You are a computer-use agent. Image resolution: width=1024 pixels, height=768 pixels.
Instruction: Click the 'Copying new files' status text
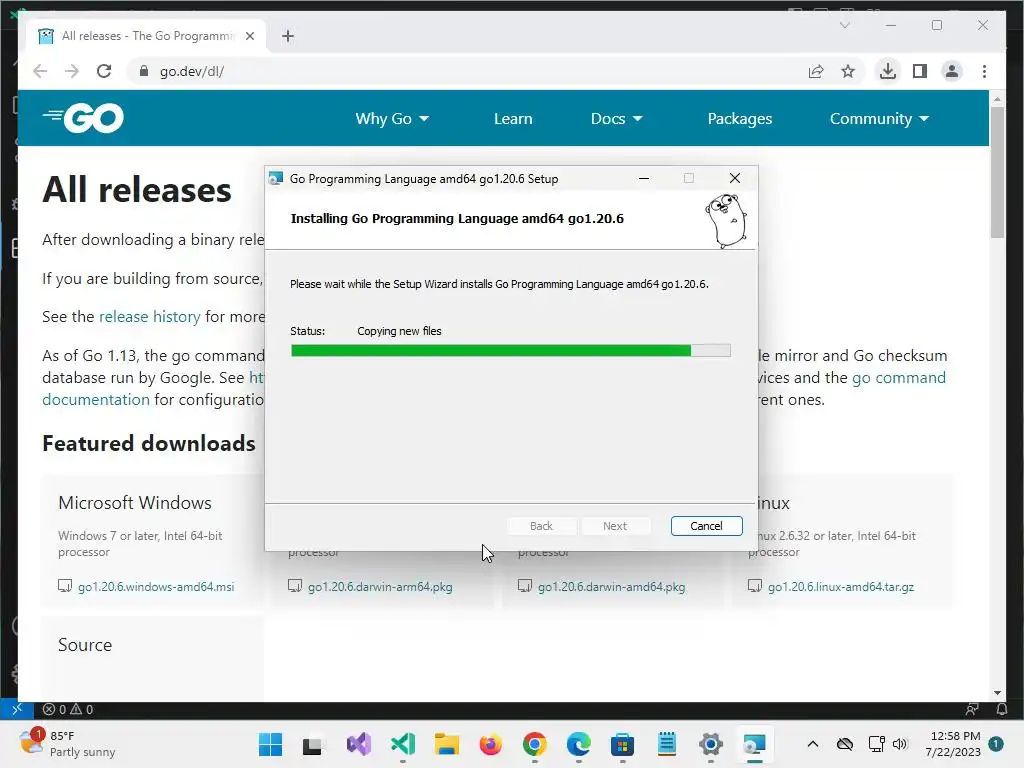399,331
